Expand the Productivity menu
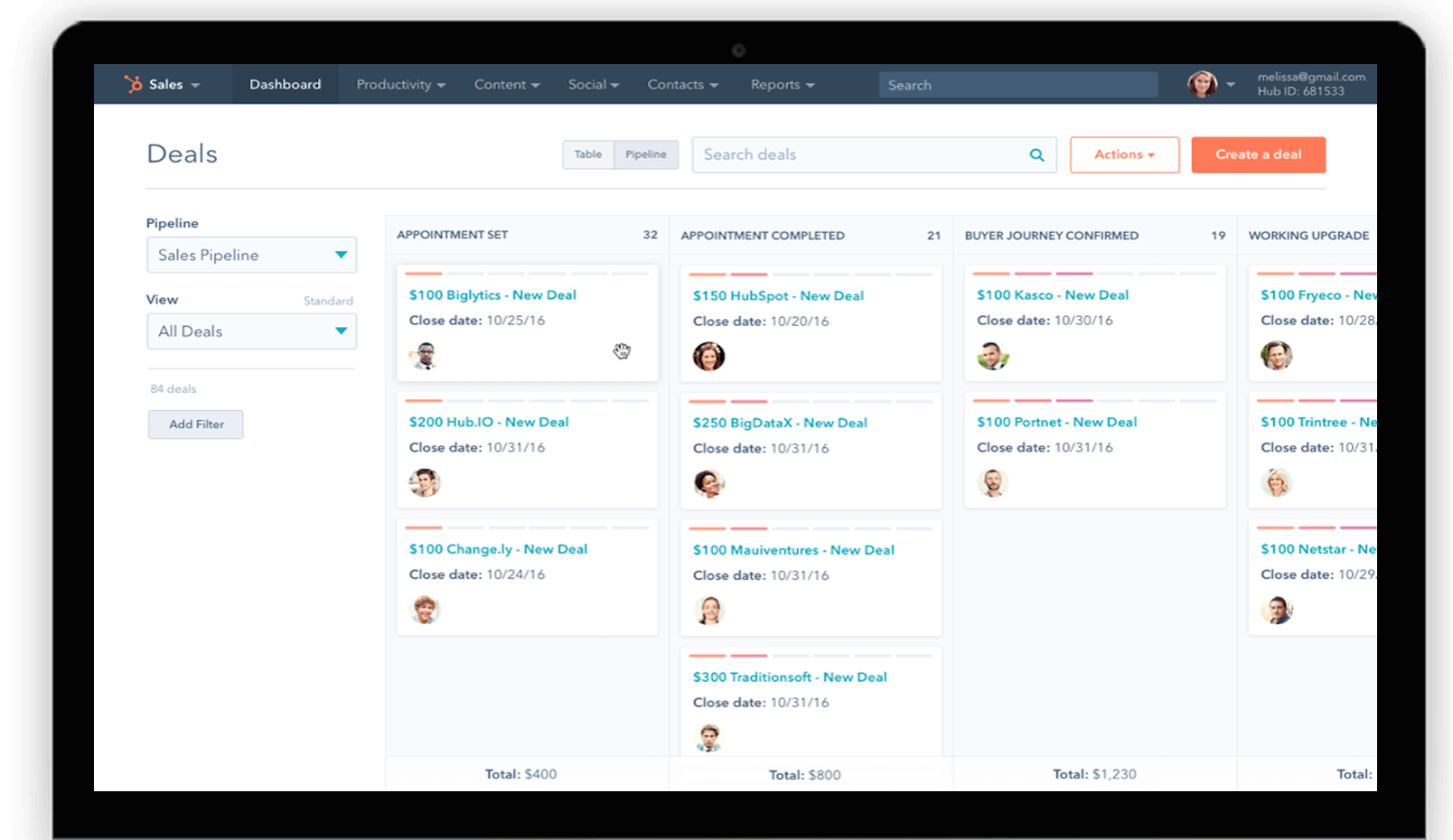1453x840 pixels. tap(400, 85)
